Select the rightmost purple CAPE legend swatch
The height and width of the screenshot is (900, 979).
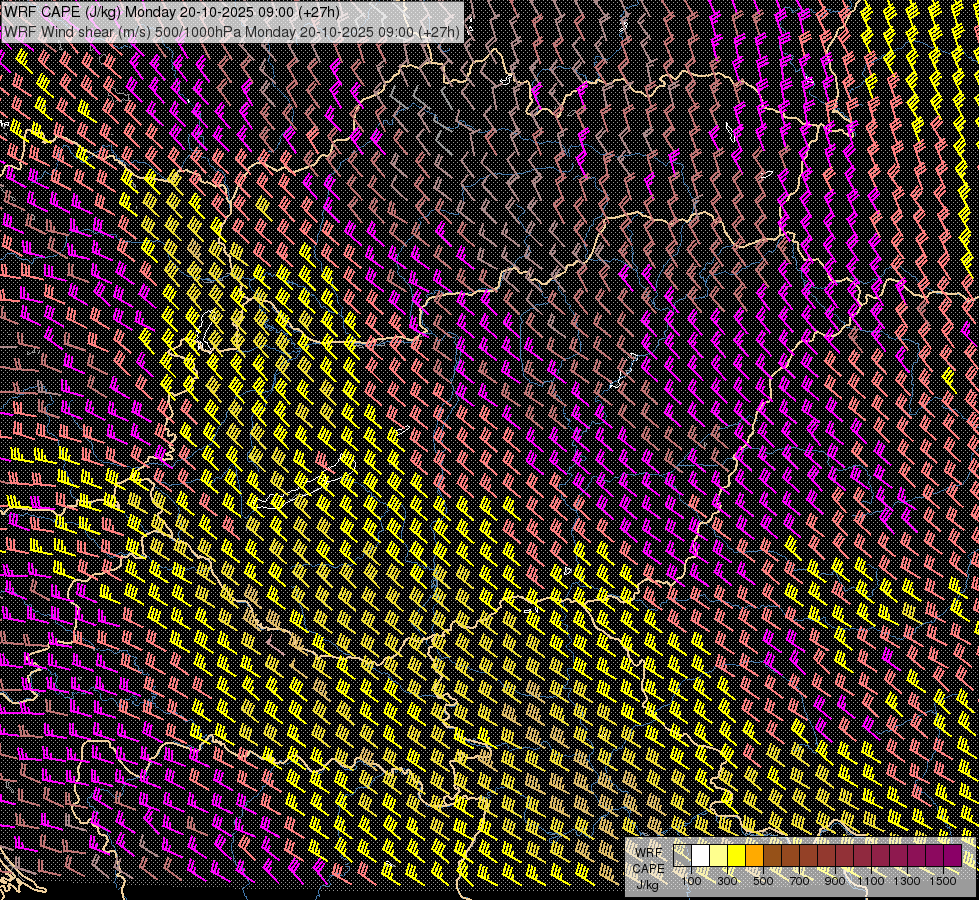[953, 856]
